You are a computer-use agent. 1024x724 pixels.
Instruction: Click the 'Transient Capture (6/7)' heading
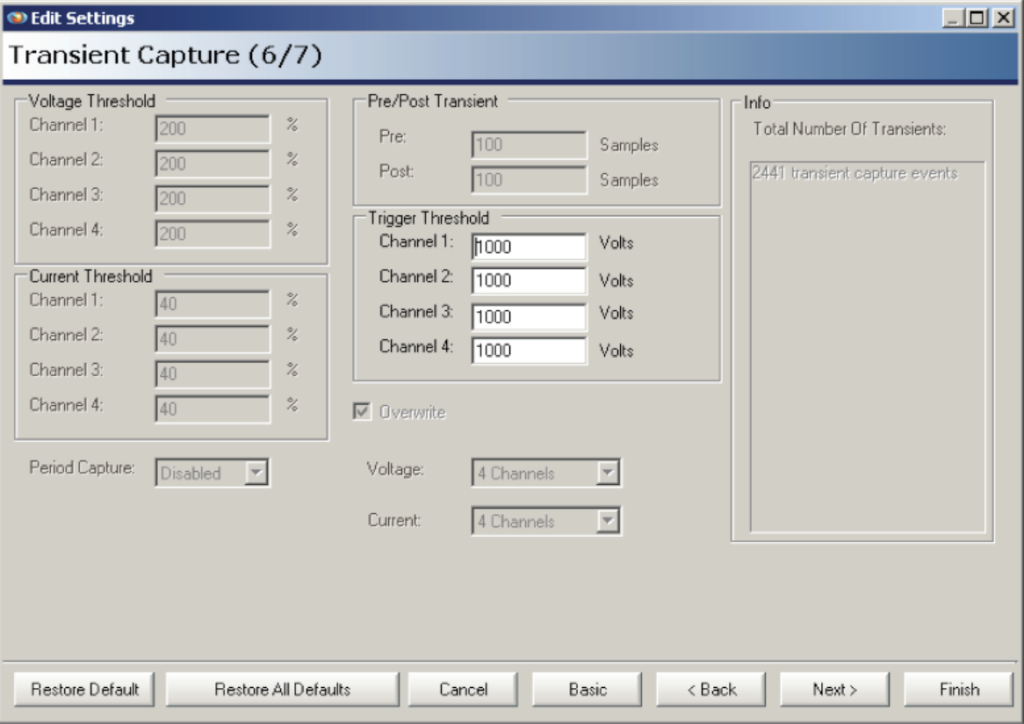coord(165,55)
